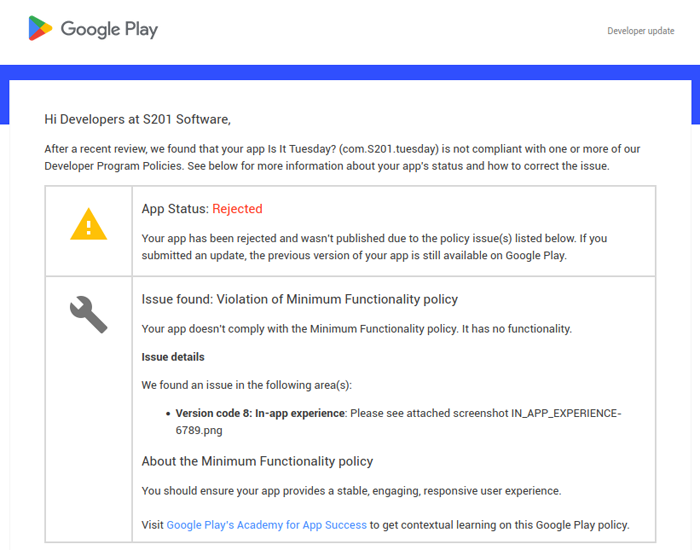Click the 'Google Play' wordmark text
The width and height of the screenshot is (700, 550).
[x=109, y=29]
